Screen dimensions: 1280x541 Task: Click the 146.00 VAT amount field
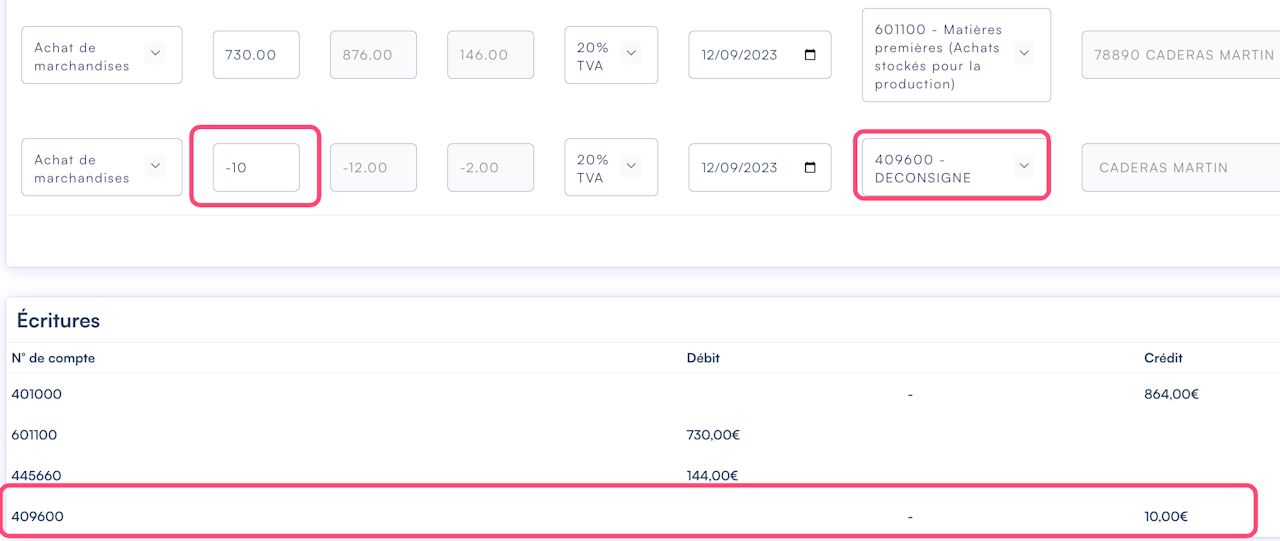click(x=491, y=55)
